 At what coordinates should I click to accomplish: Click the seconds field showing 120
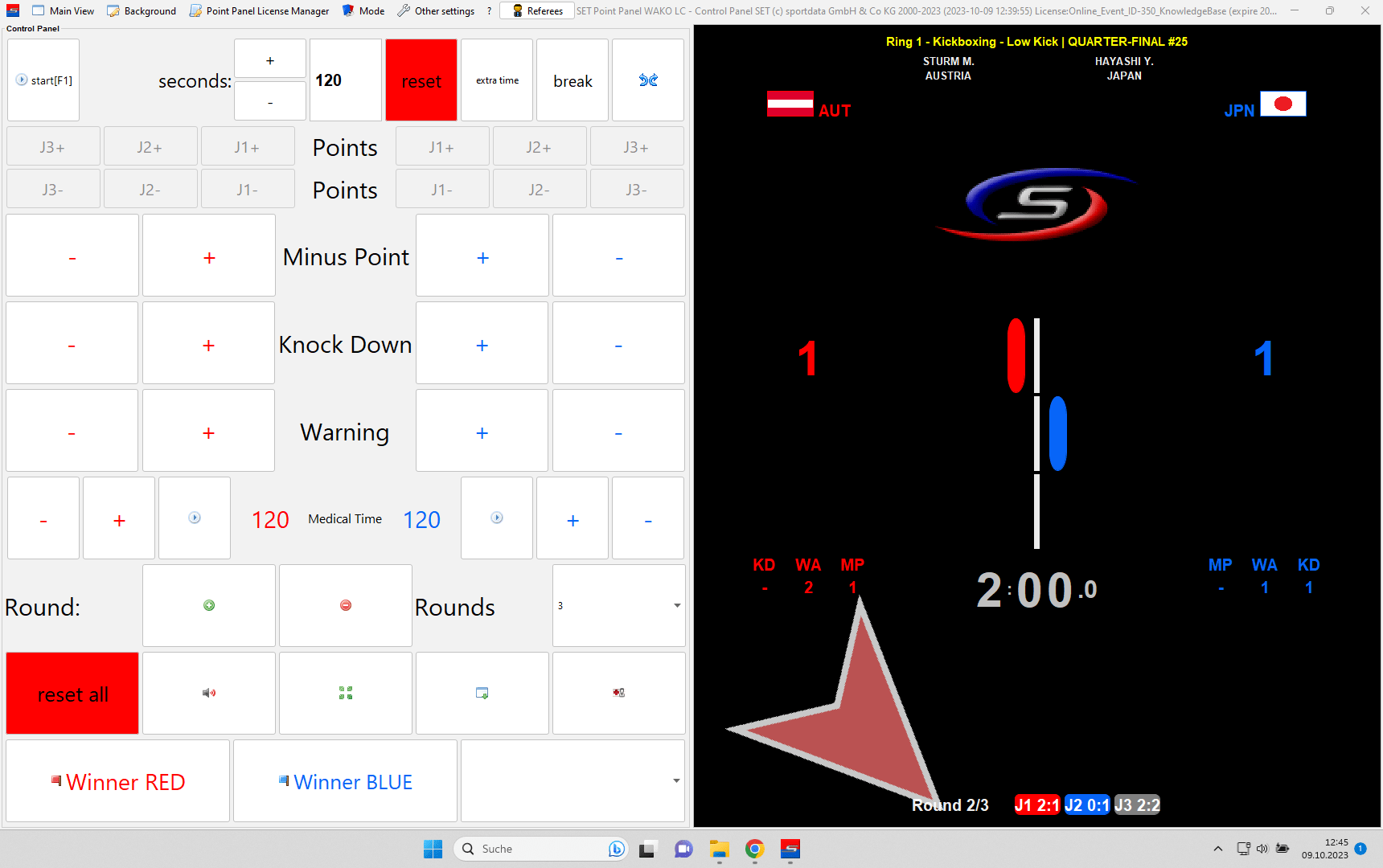[345, 80]
